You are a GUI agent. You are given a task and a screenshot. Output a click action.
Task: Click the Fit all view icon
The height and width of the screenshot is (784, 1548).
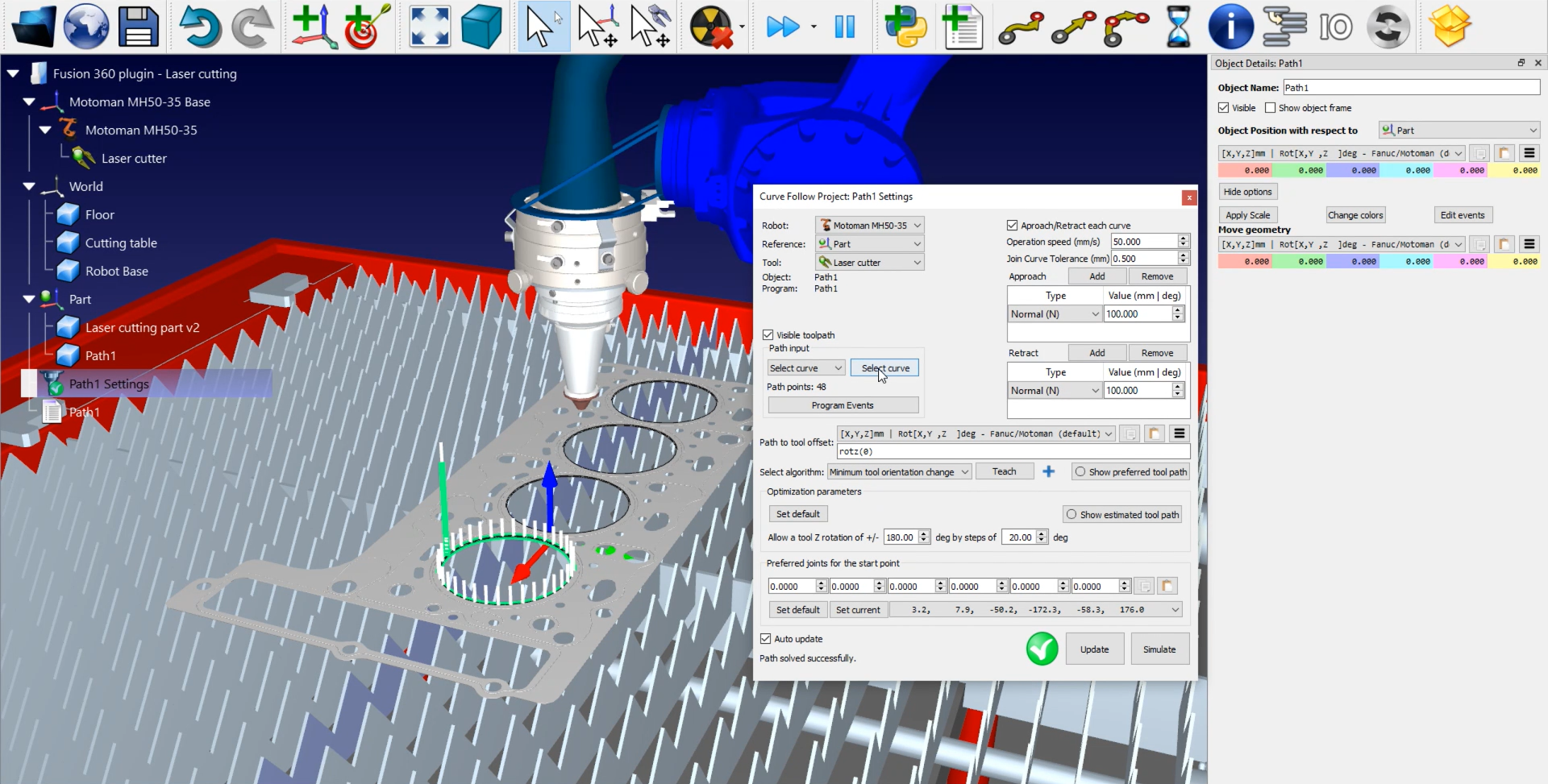pos(430,27)
